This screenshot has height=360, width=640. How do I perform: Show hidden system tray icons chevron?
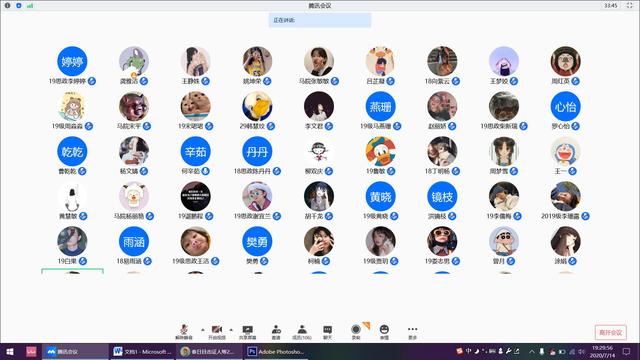coord(532,351)
